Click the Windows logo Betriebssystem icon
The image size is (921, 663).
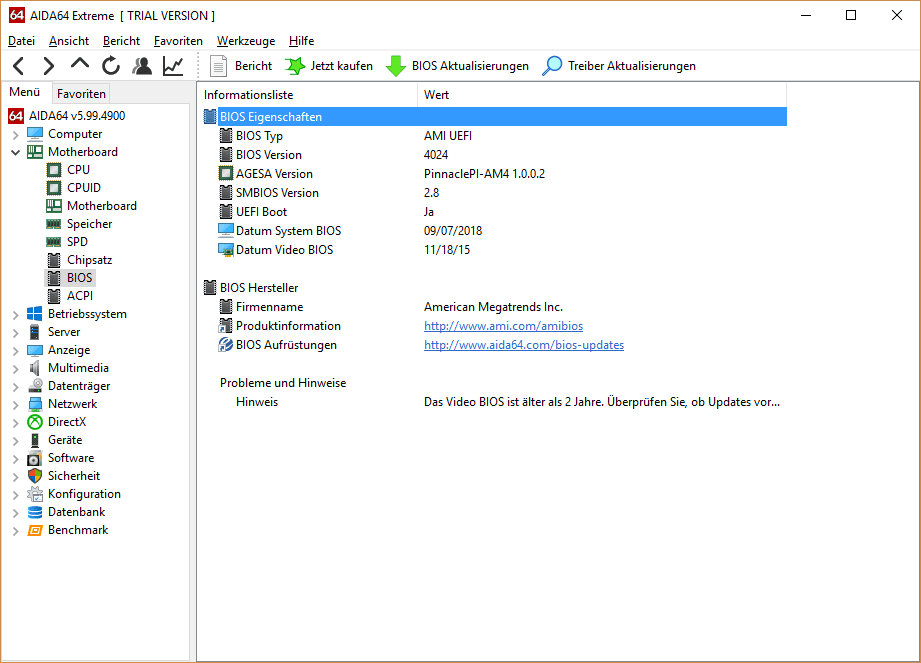35,314
